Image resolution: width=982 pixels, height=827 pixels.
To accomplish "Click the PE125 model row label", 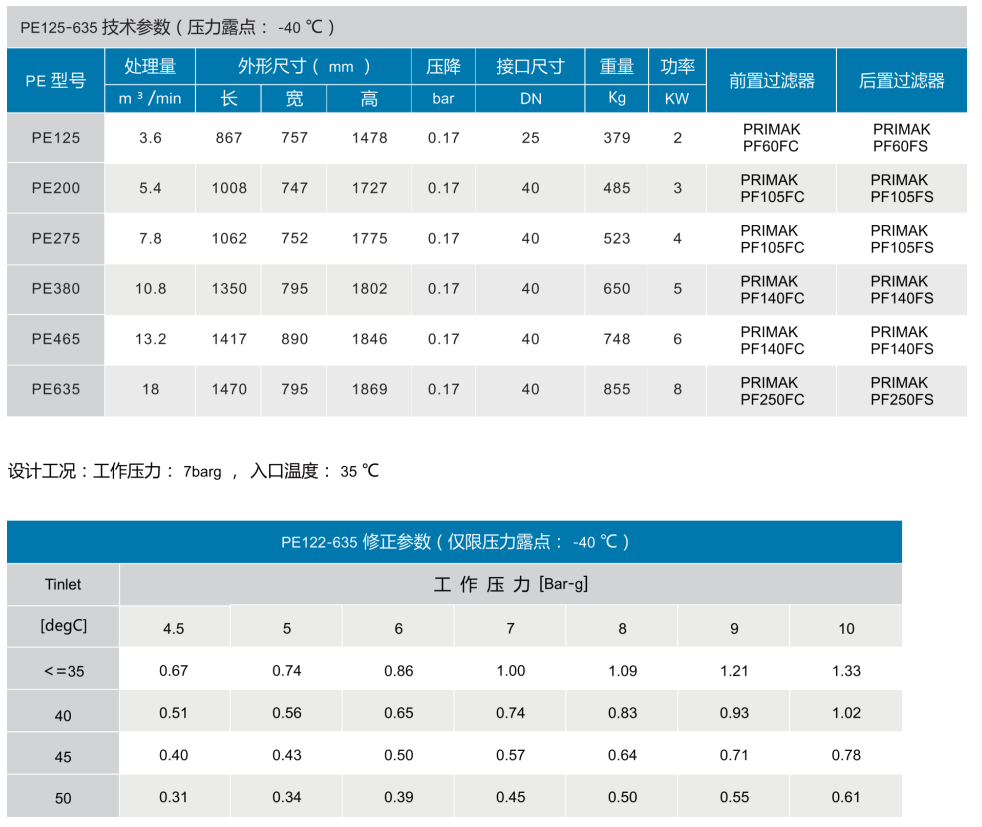I will (x=55, y=138).
